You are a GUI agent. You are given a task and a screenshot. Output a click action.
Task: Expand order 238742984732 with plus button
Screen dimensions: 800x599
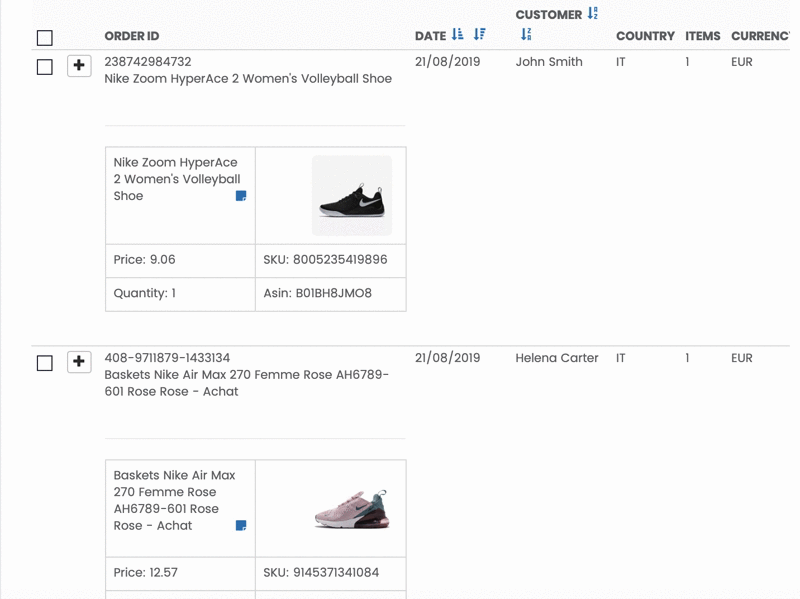click(x=79, y=66)
